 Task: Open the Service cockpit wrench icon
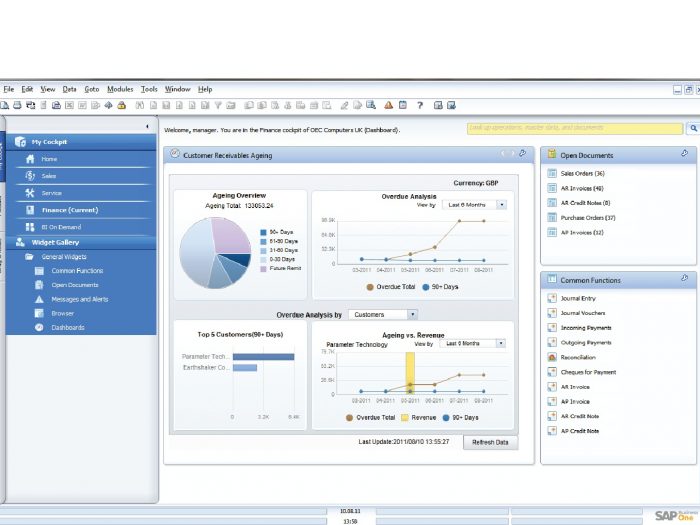tap(30, 193)
